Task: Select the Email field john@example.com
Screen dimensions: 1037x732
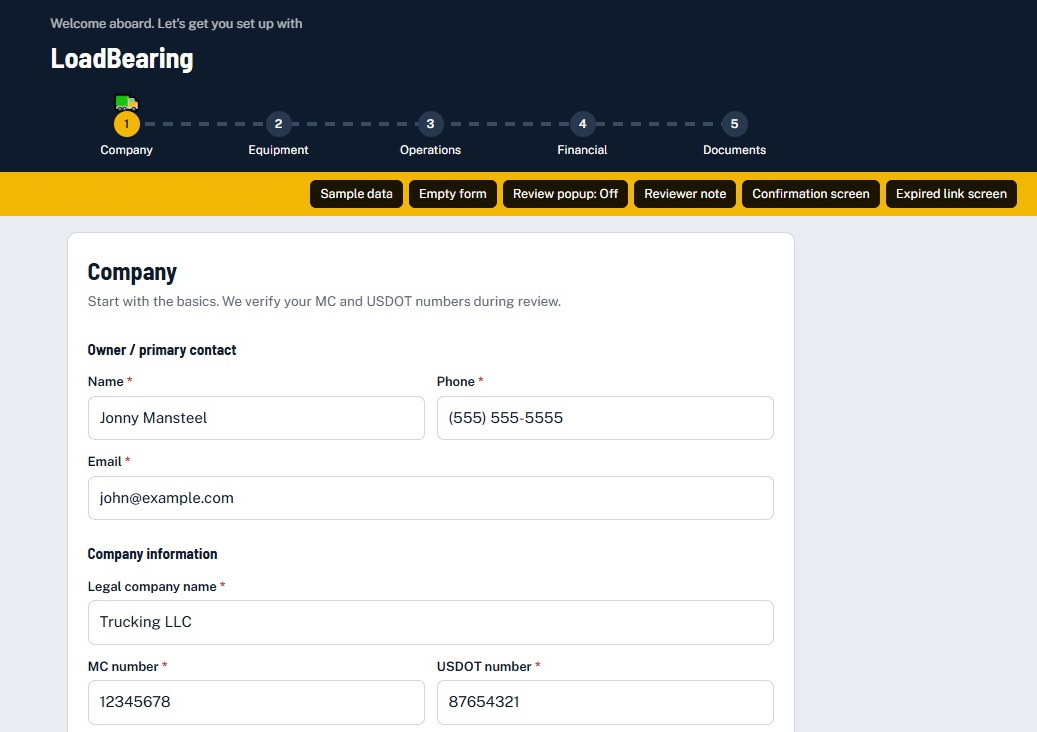Action: (x=431, y=498)
